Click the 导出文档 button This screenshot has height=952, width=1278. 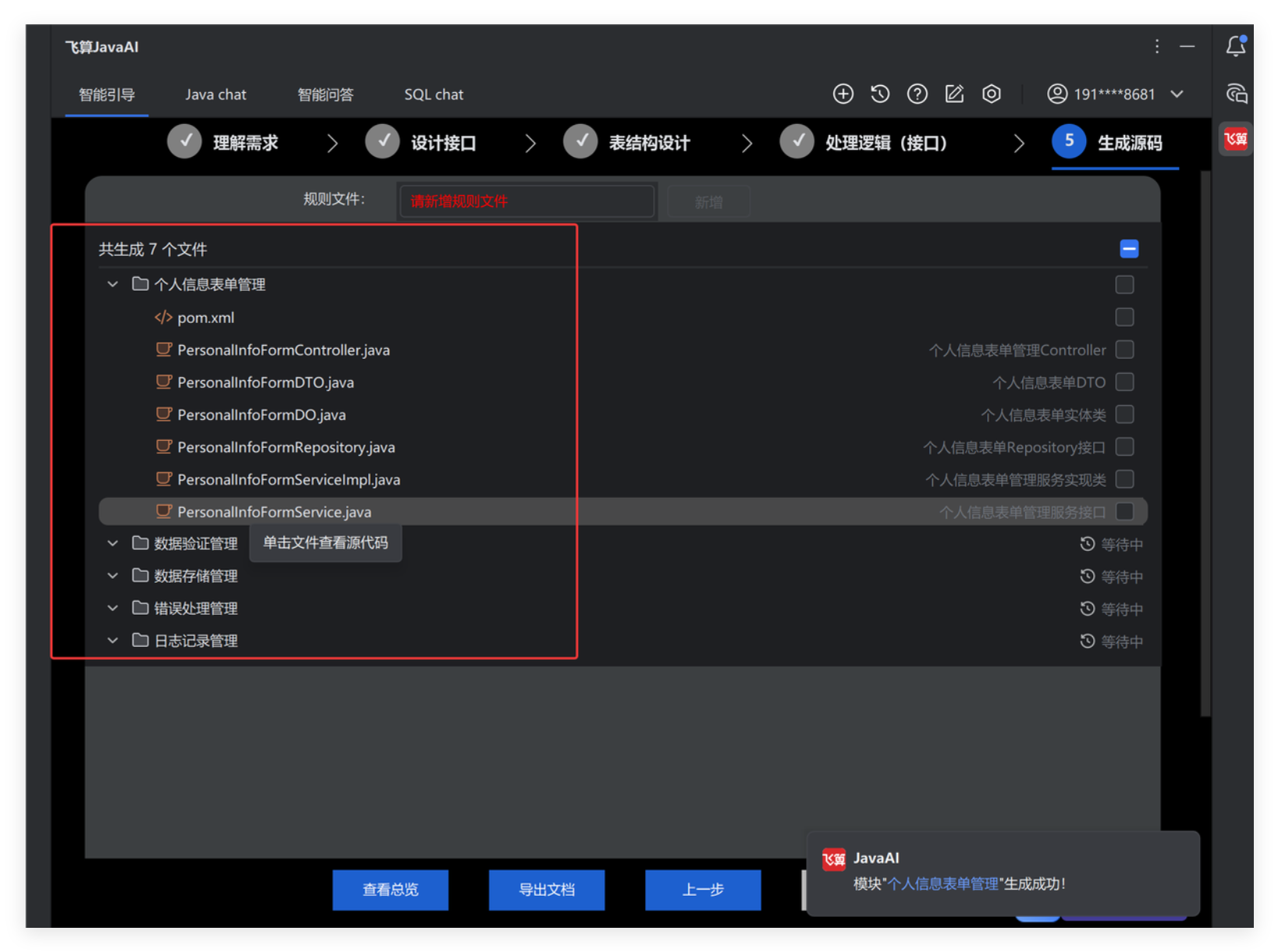pyautogui.click(x=546, y=890)
